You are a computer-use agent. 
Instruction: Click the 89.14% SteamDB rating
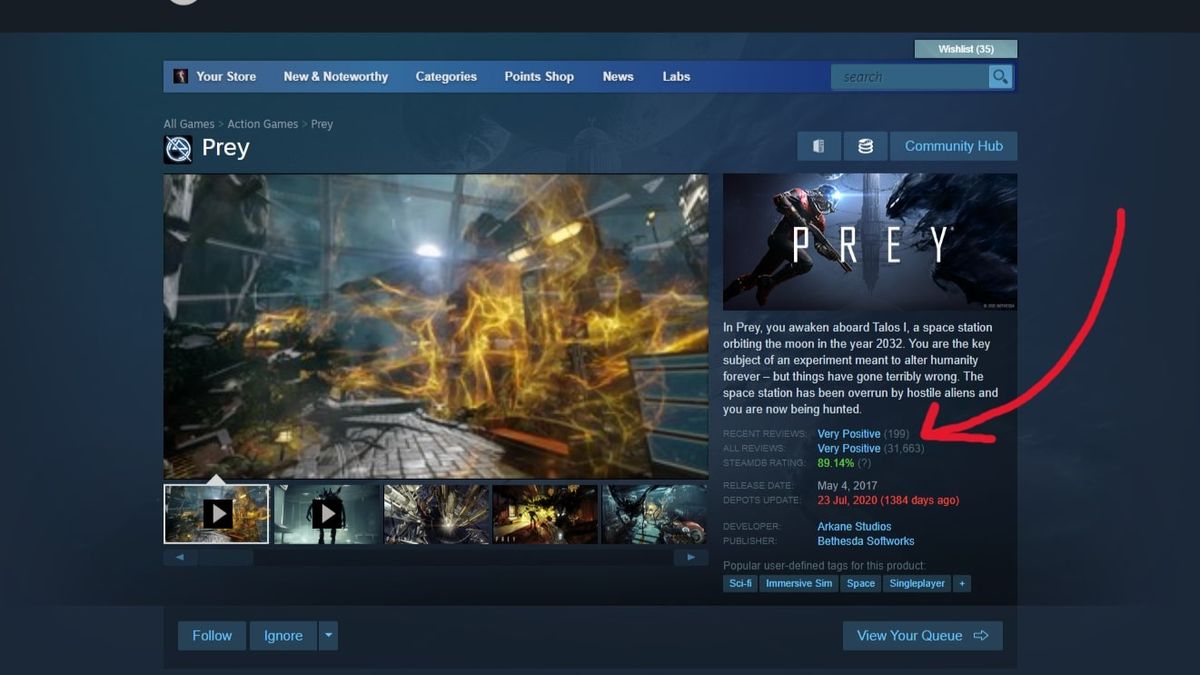pos(836,463)
